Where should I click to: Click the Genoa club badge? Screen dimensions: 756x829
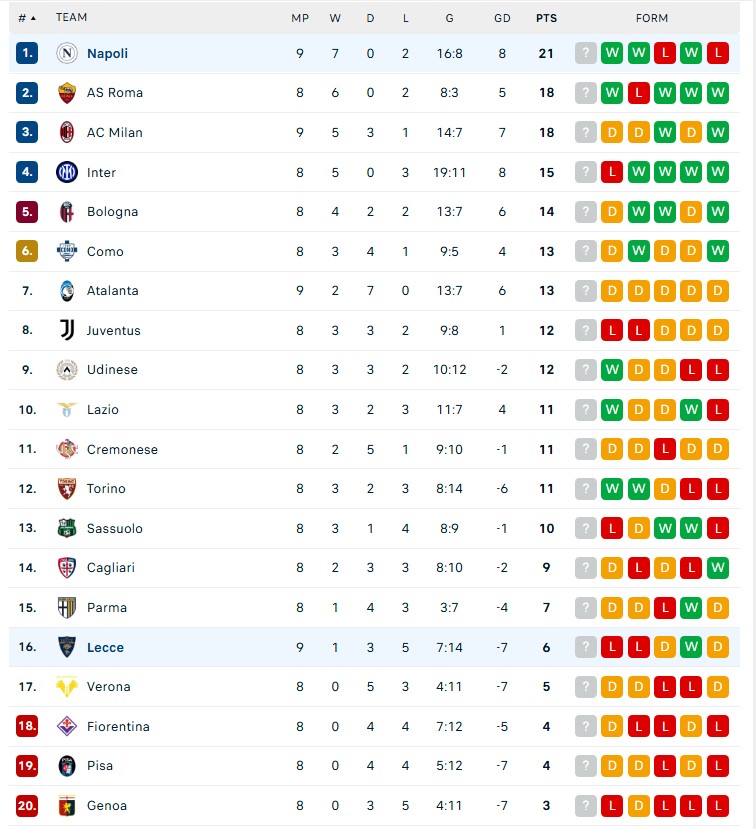pos(67,805)
